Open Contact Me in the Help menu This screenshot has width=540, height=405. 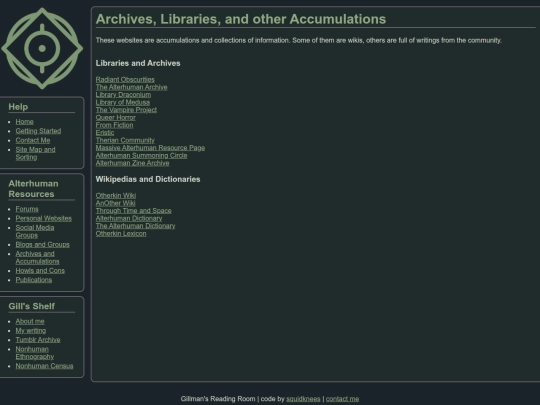(x=33, y=140)
